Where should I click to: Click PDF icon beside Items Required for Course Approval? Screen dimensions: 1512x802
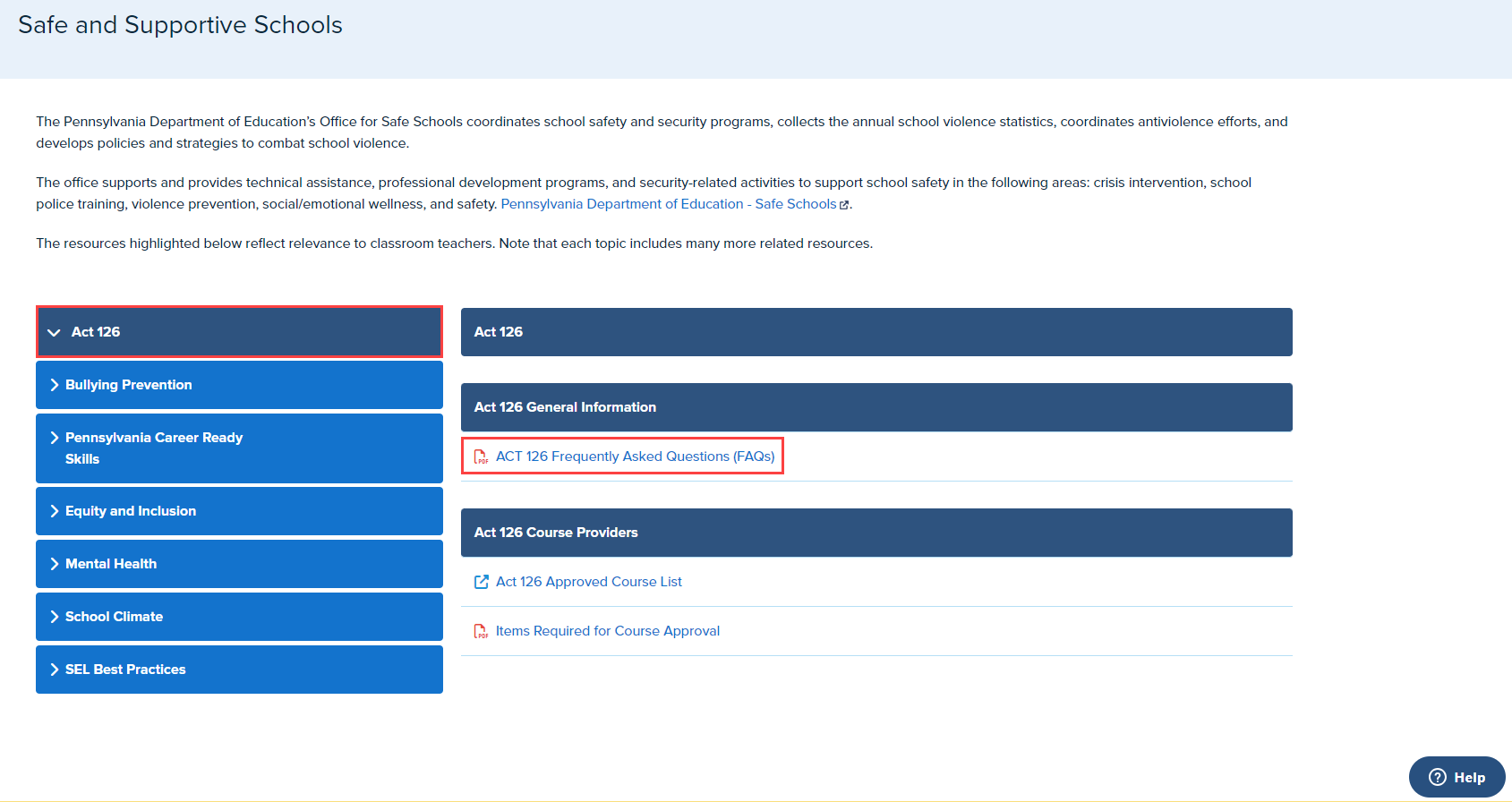481,631
